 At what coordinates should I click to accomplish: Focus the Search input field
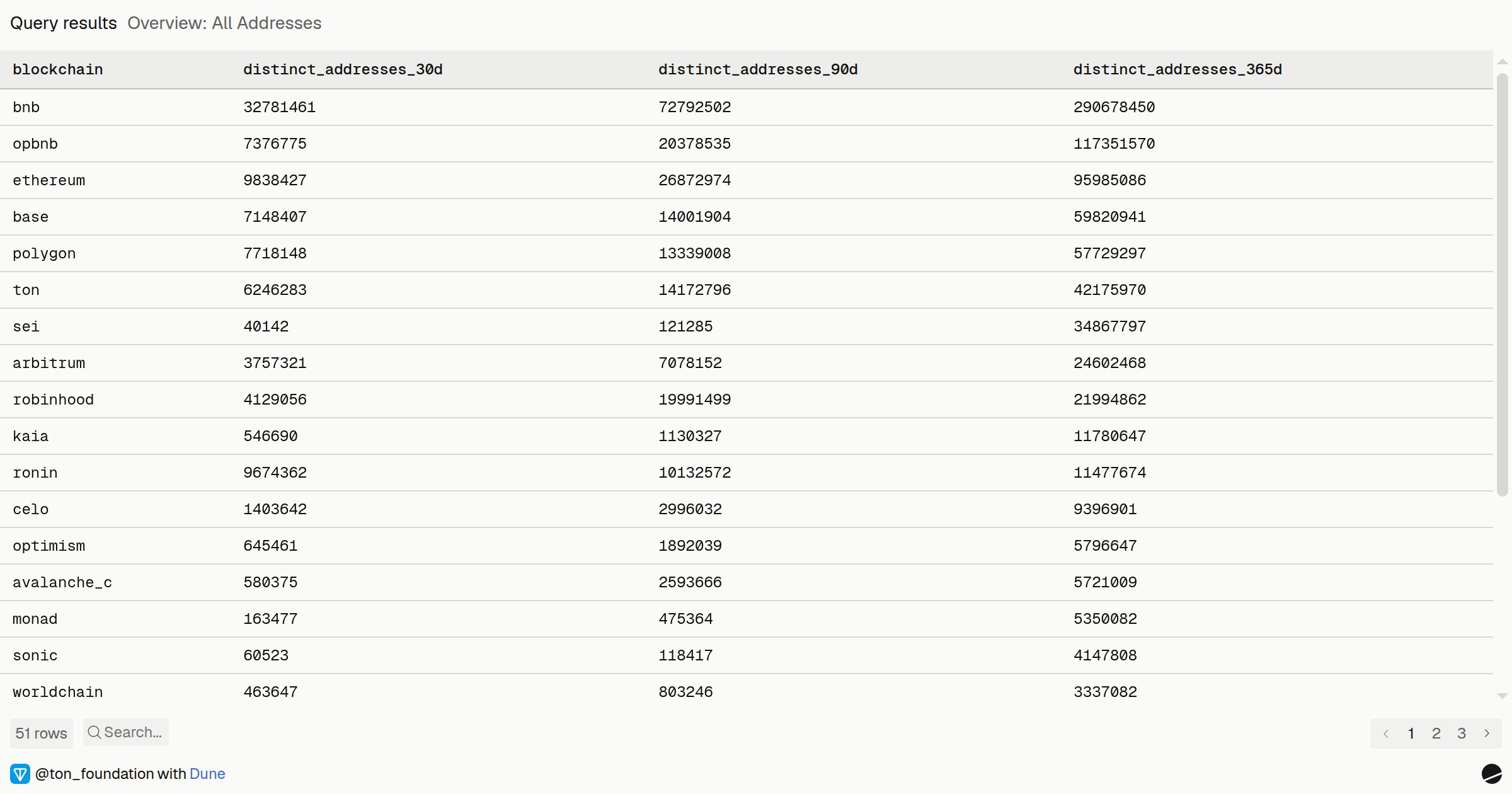coord(126,732)
